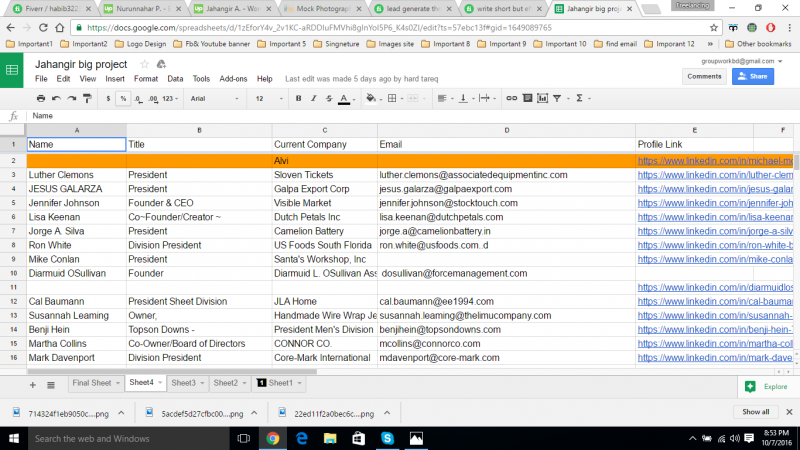Open fill color picker
Screen dimensions: 800x450
pyautogui.click(x=371, y=98)
